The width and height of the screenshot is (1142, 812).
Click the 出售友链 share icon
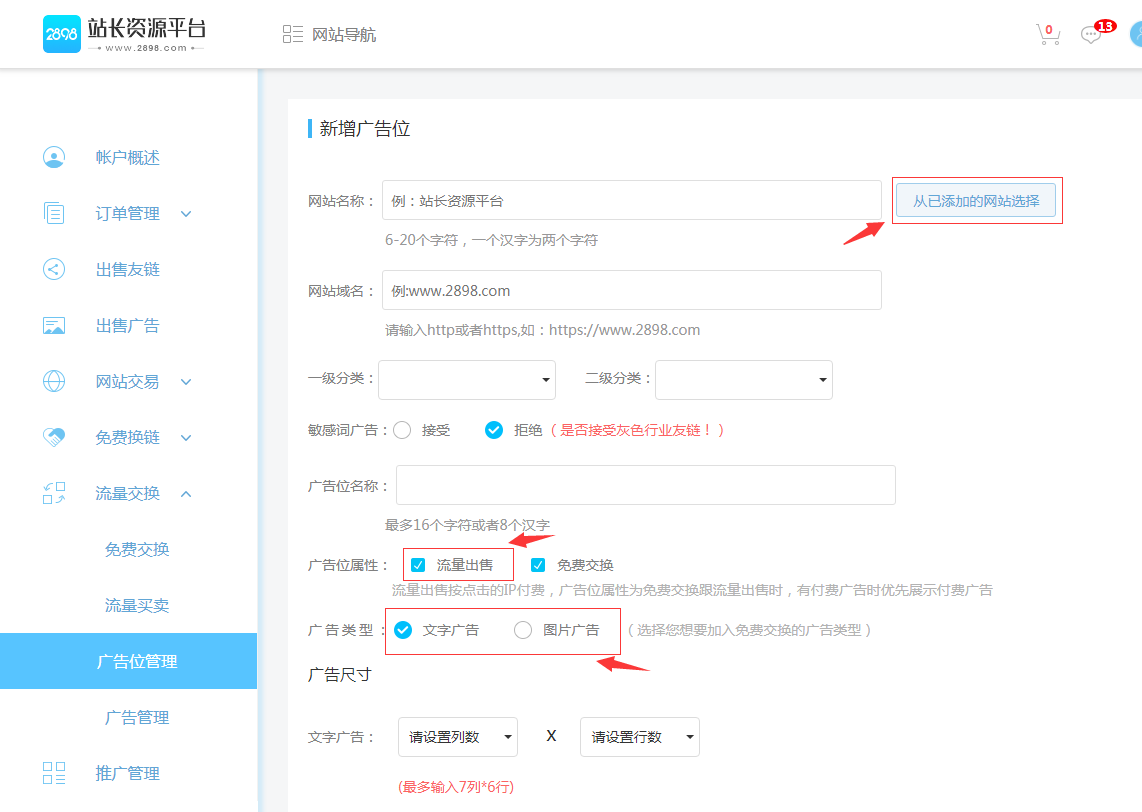coord(54,269)
